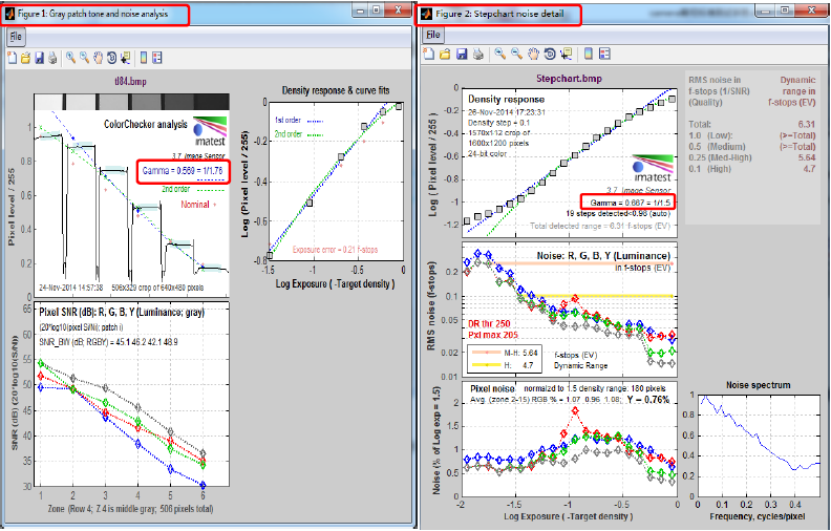
Task: Print Figure 1 with the printer icon
Action: click(x=51, y=58)
